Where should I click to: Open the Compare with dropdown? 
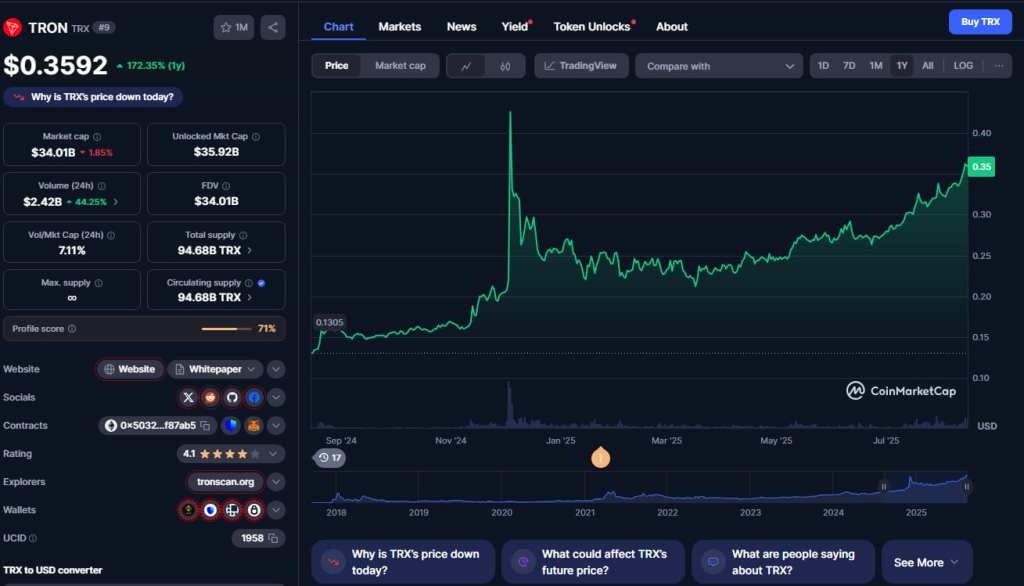click(x=719, y=66)
